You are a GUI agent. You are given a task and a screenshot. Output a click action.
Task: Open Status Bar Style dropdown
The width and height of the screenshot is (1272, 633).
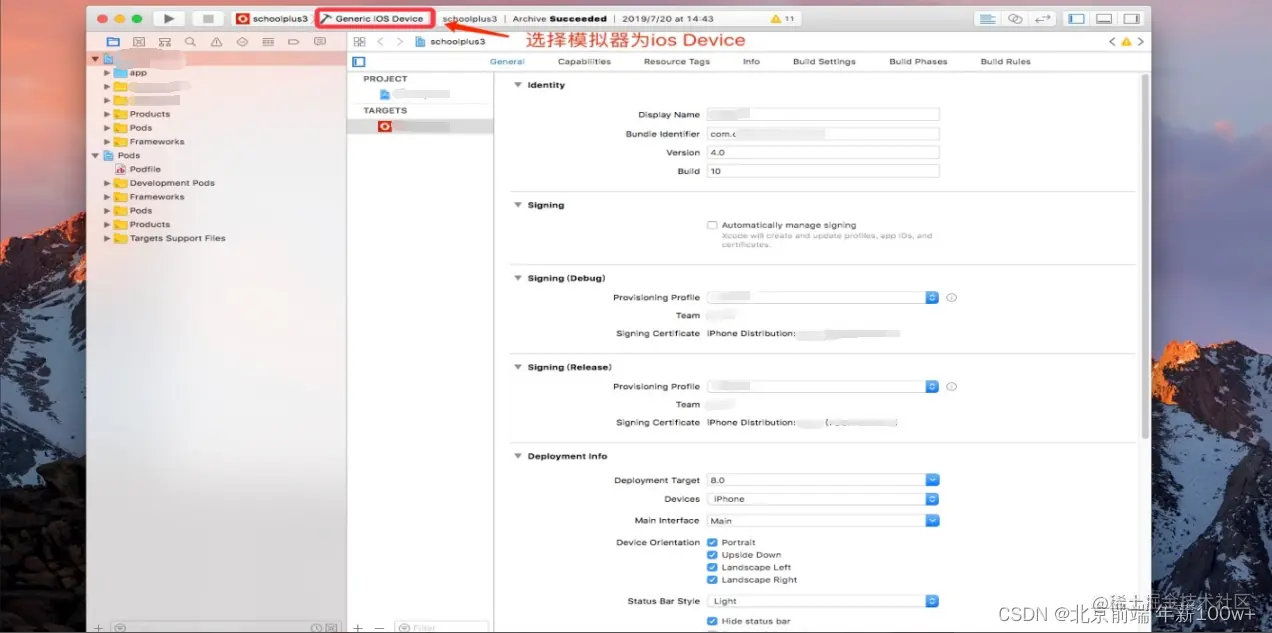point(823,601)
